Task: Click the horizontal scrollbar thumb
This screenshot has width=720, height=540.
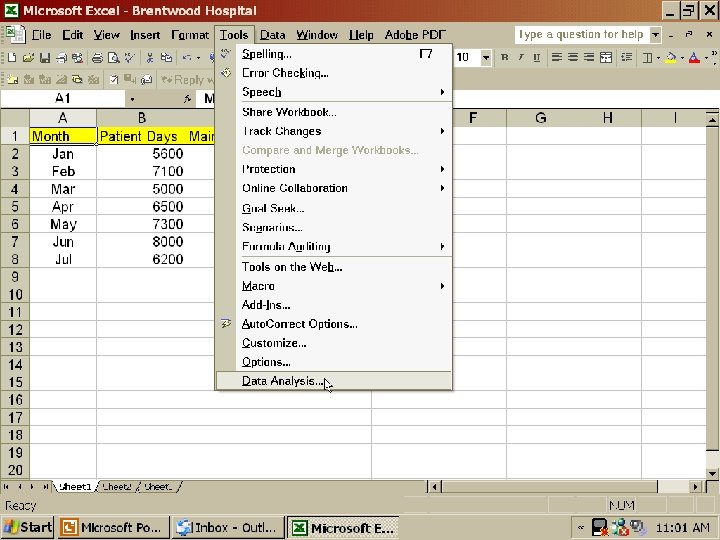Action: (550, 486)
